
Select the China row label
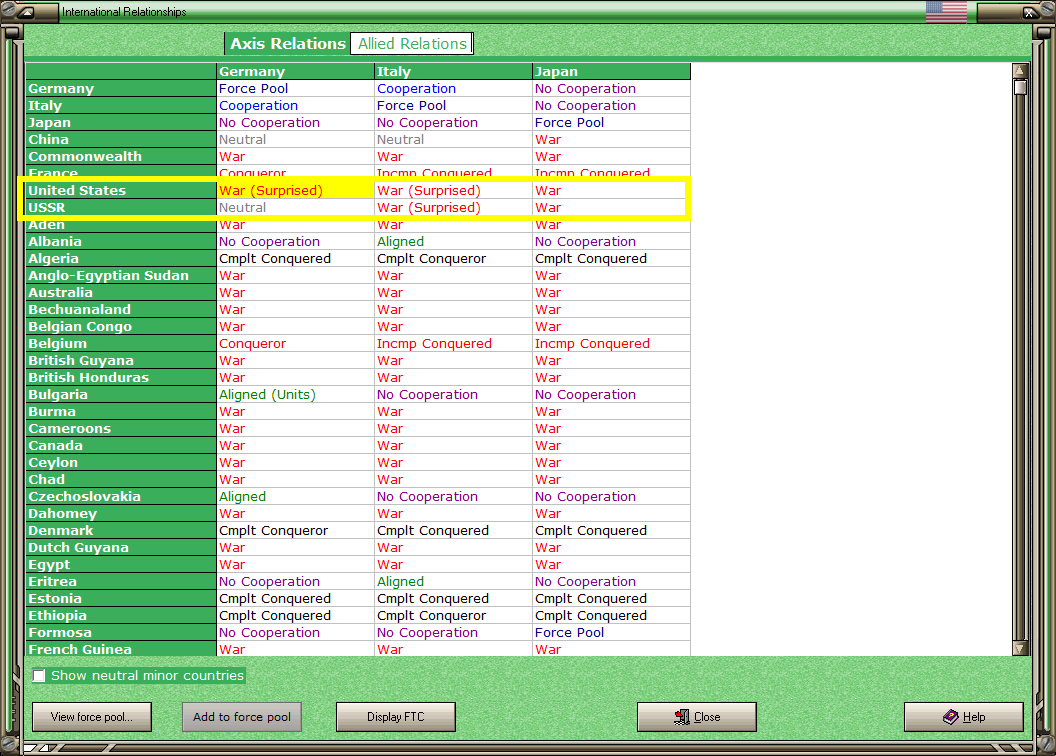[x=121, y=139]
